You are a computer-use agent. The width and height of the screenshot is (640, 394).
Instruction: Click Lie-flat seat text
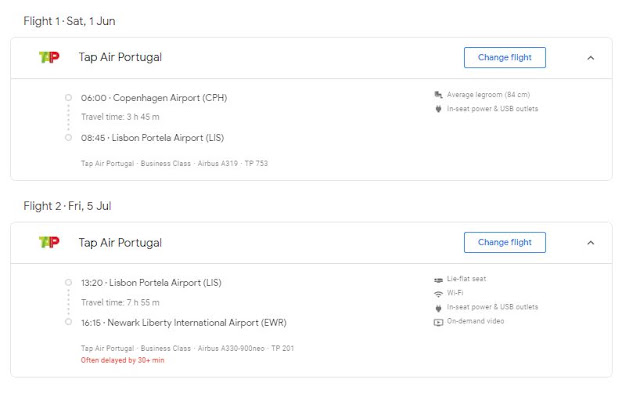[x=466, y=279]
